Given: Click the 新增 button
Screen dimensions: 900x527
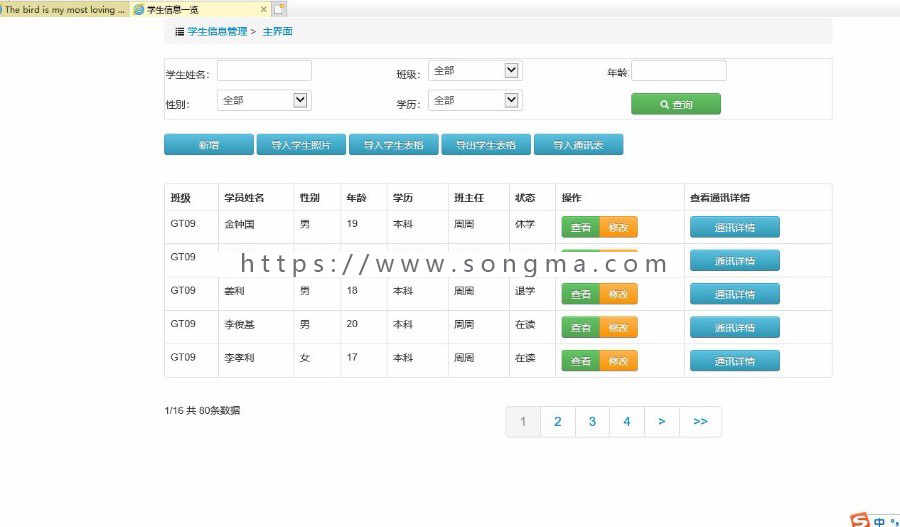Looking at the screenshot, I should [209, 145].
